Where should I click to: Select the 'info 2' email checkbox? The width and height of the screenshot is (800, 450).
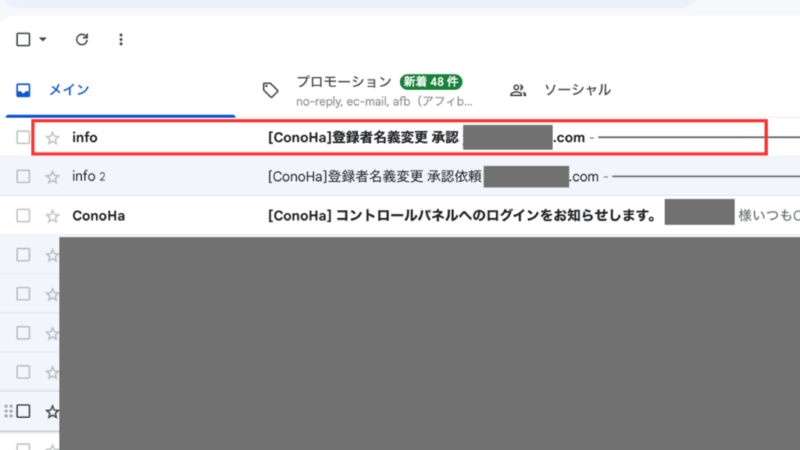(x=23, y=177)
